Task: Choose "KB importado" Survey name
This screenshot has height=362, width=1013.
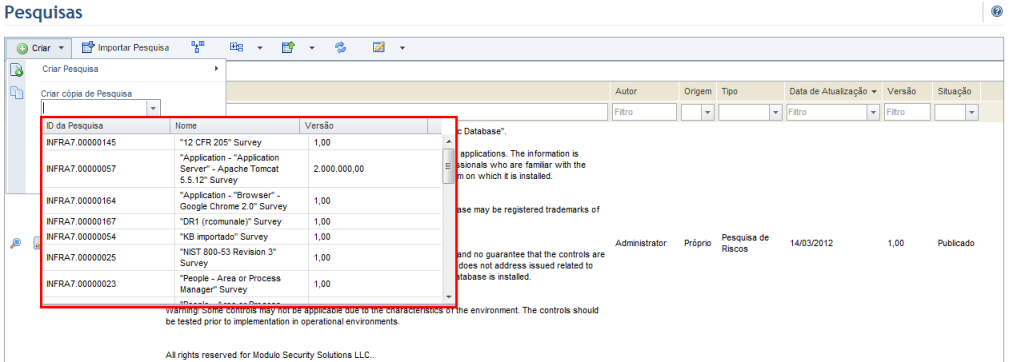Action: click(x=224, y=237)
